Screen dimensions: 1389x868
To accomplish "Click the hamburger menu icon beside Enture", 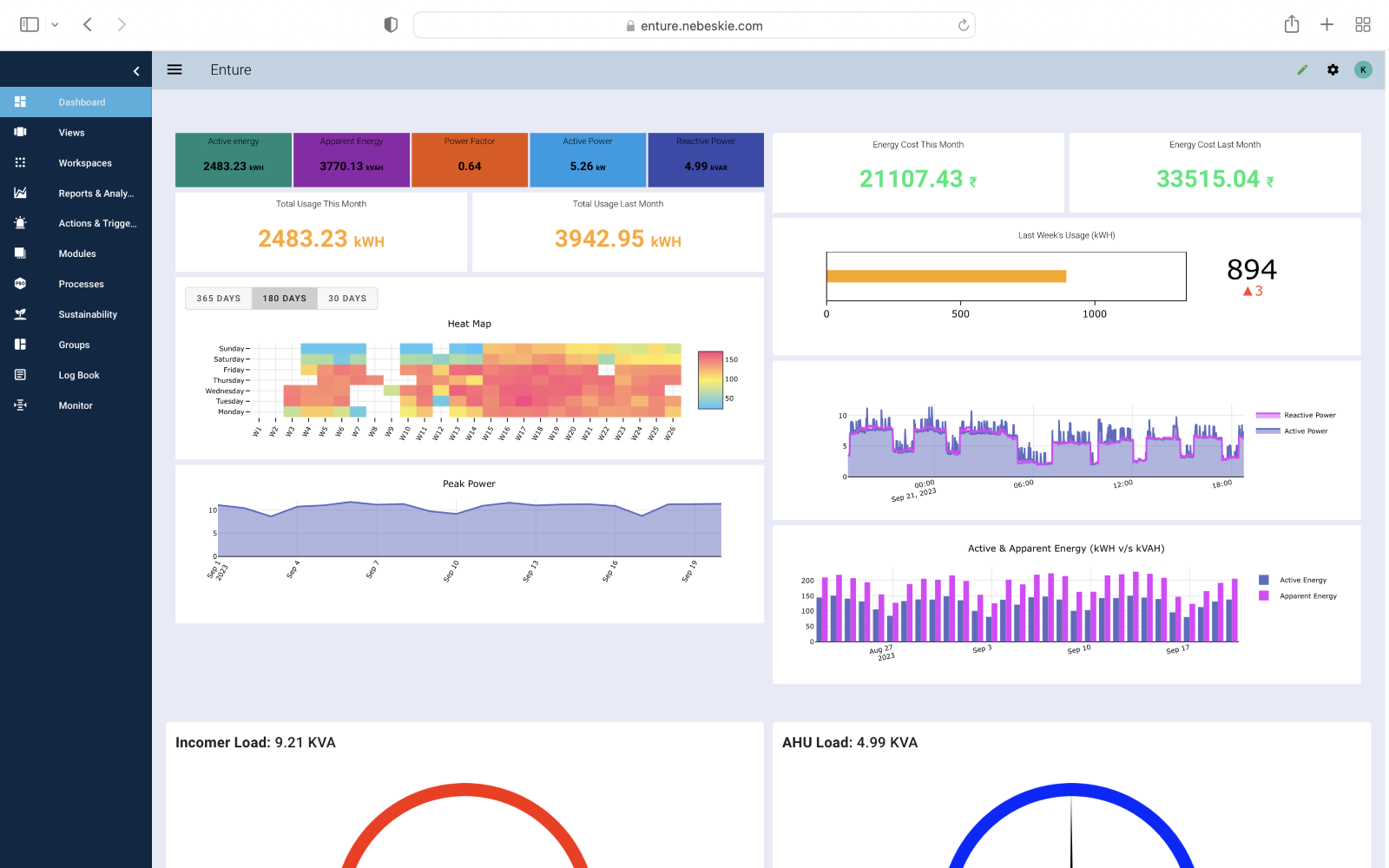I will [x=174, y=69].
